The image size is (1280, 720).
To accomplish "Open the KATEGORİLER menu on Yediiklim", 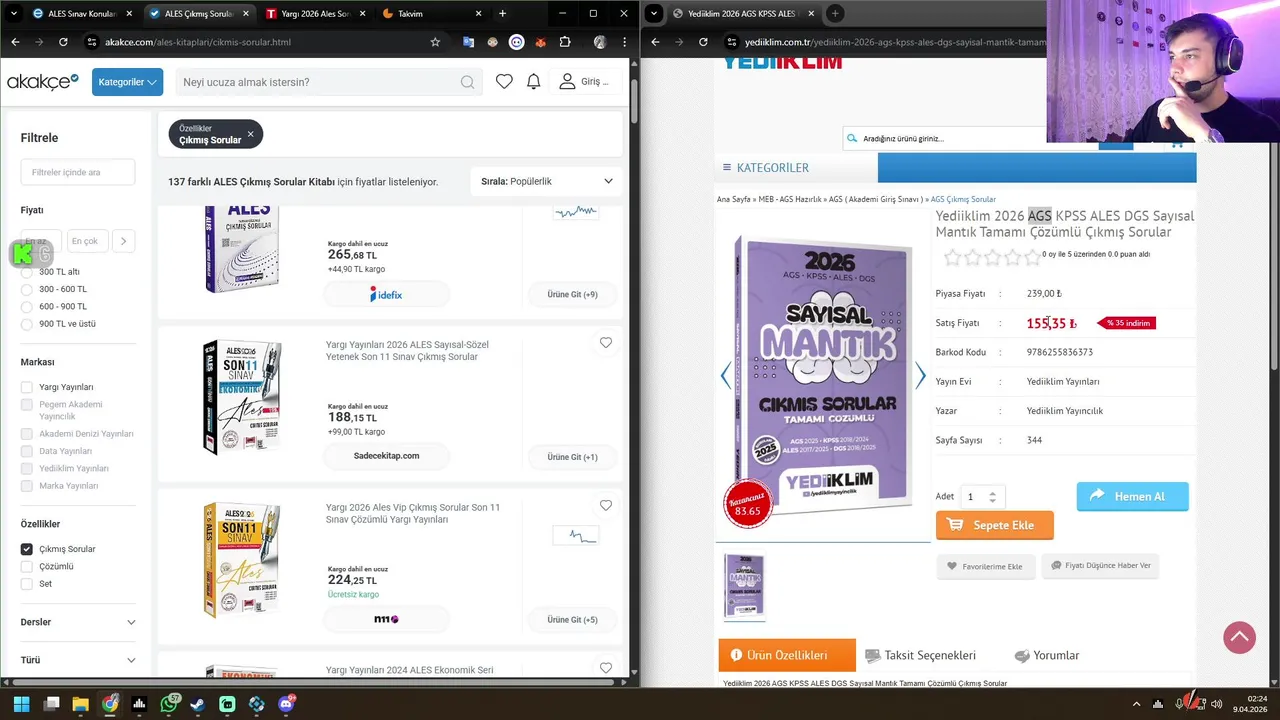I will [x=766, y=168].
